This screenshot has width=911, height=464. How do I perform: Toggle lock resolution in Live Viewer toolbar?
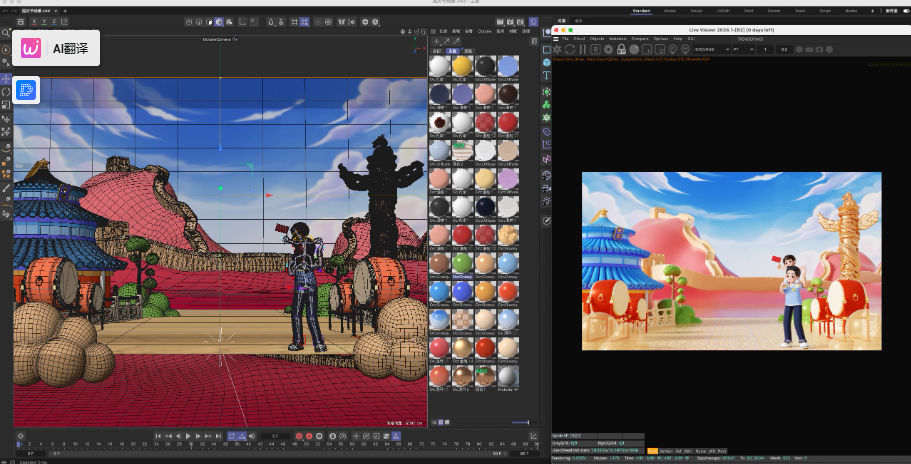621,48
